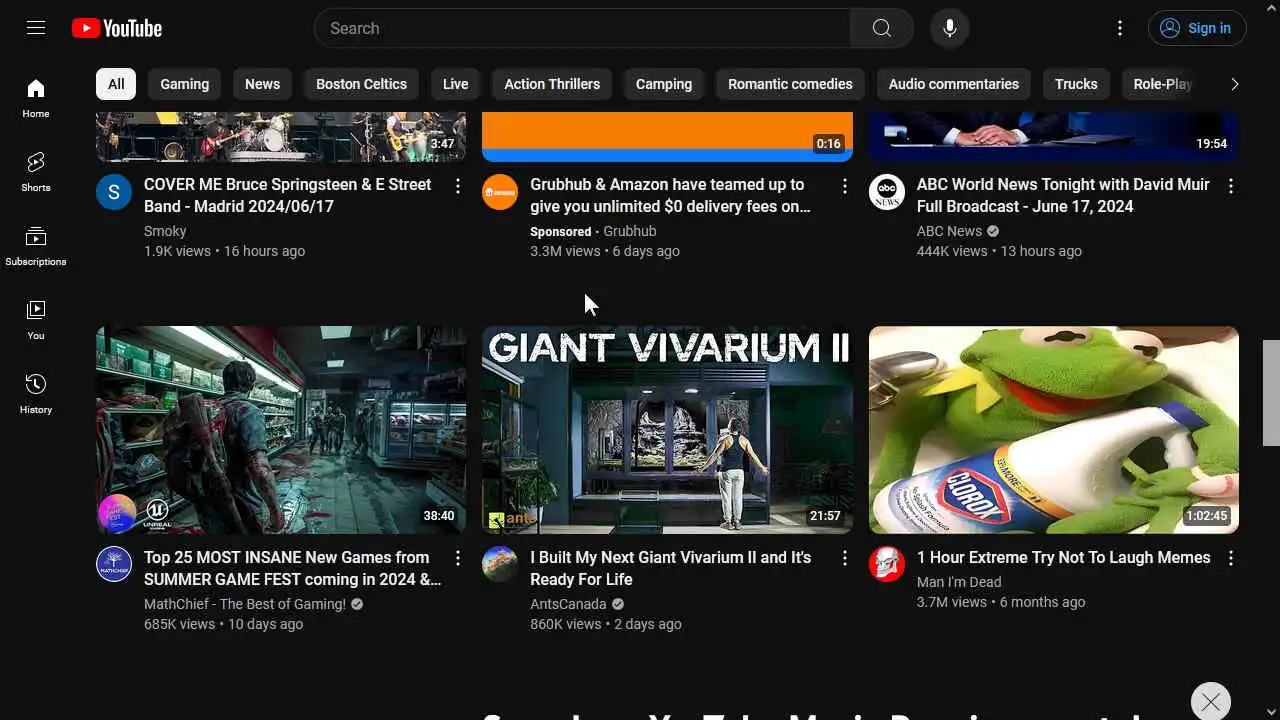Select the Gaming filter chip

pos(185,84)
